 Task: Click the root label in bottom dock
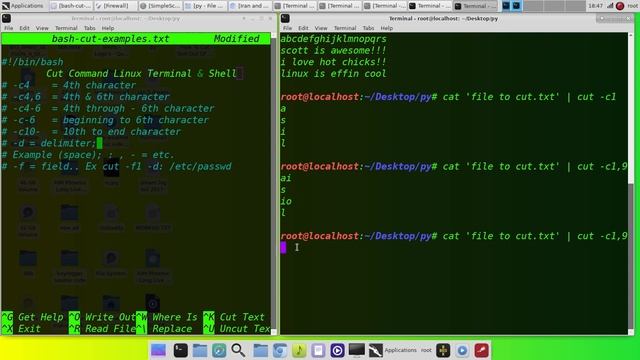[426, 350]
